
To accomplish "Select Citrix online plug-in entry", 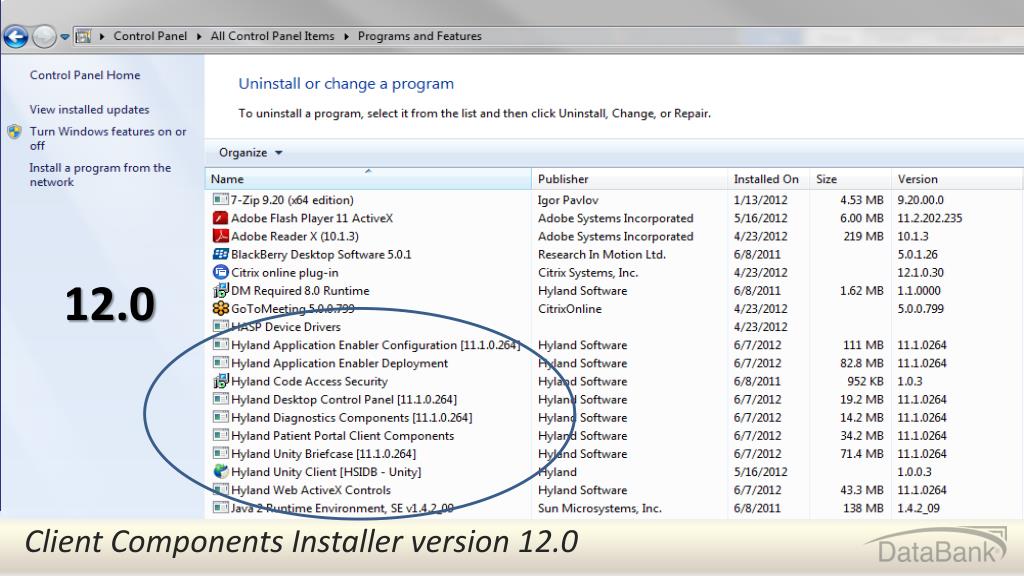I will pyautogui.click(x=284, y=273).
